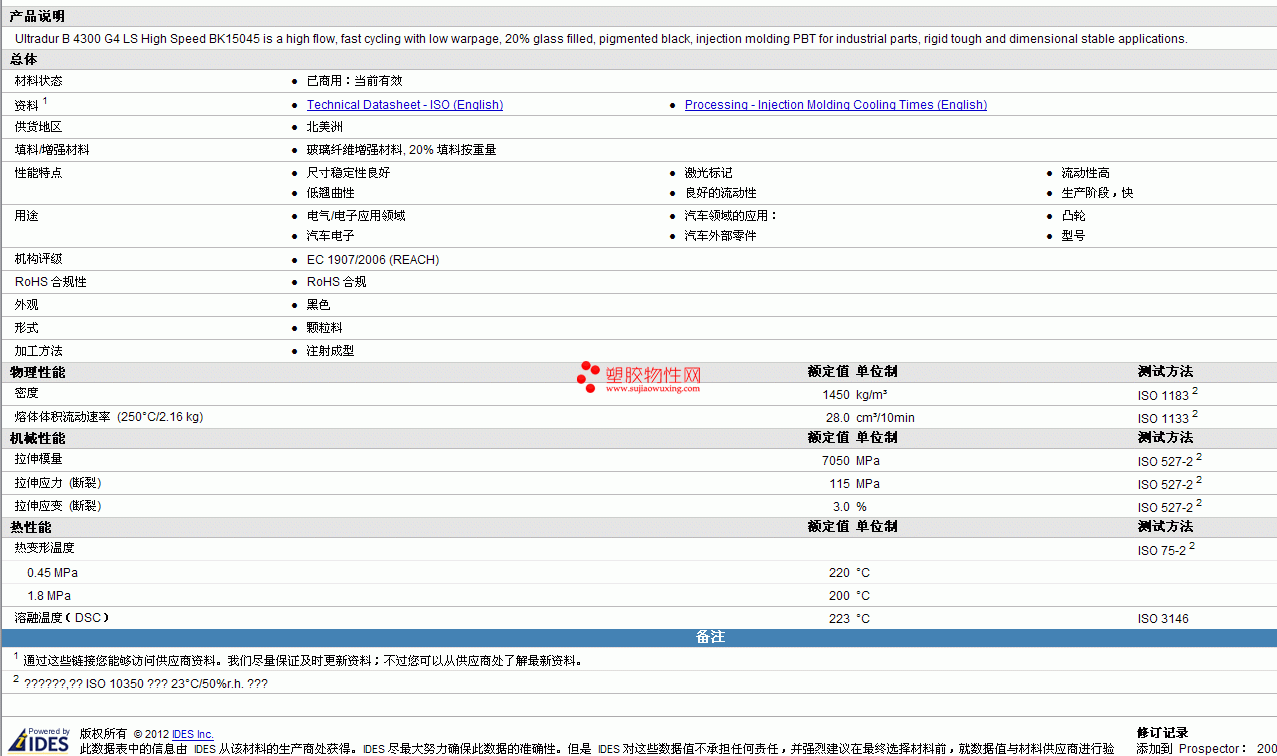1277x756 pixels.
Task: Select 玻璃纤维增强材料, 20% 填料按重量 text
Action: pos(402,150)
